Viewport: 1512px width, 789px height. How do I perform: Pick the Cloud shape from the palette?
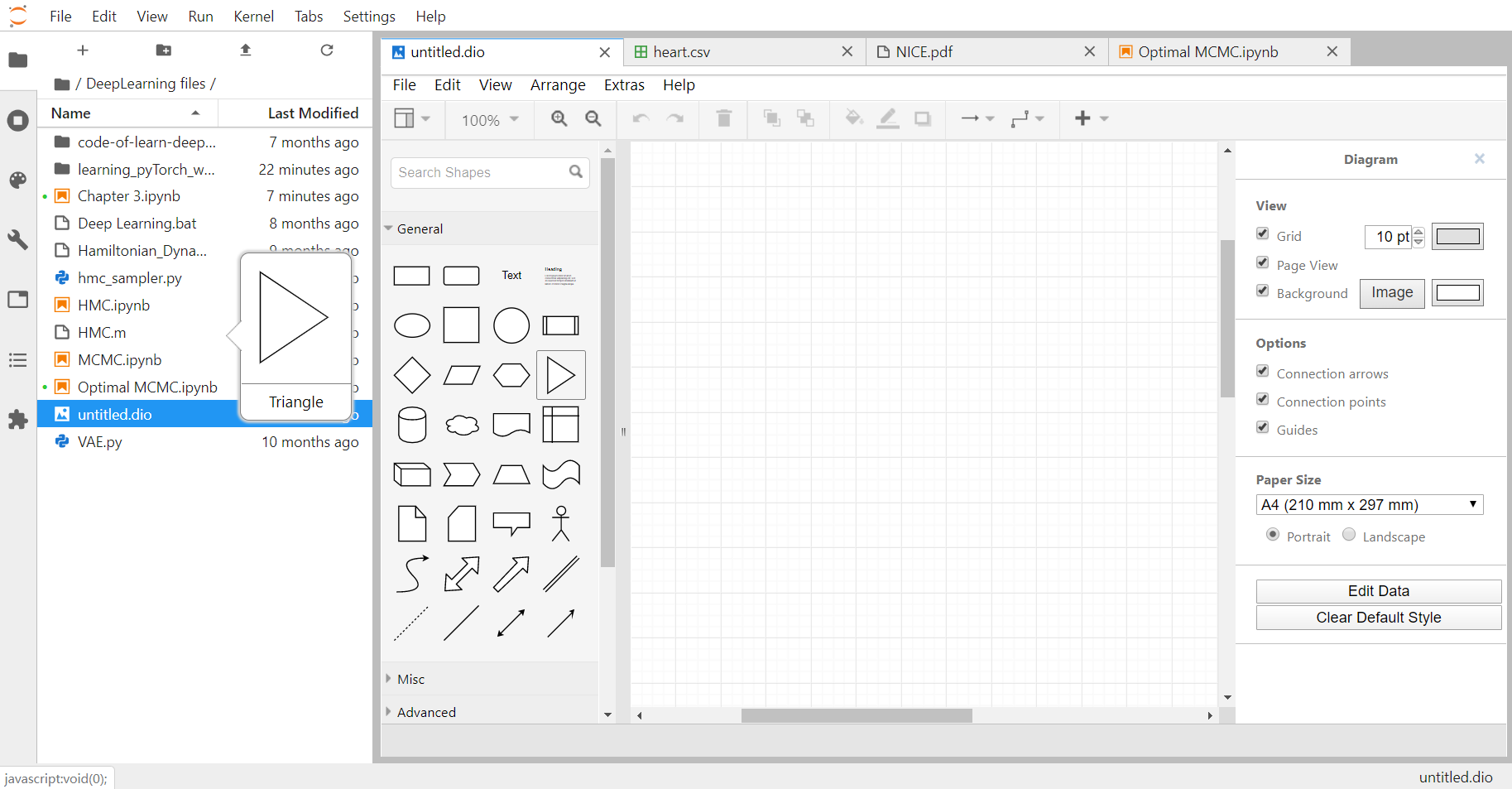pyautogui.click(x=462, y=425)
